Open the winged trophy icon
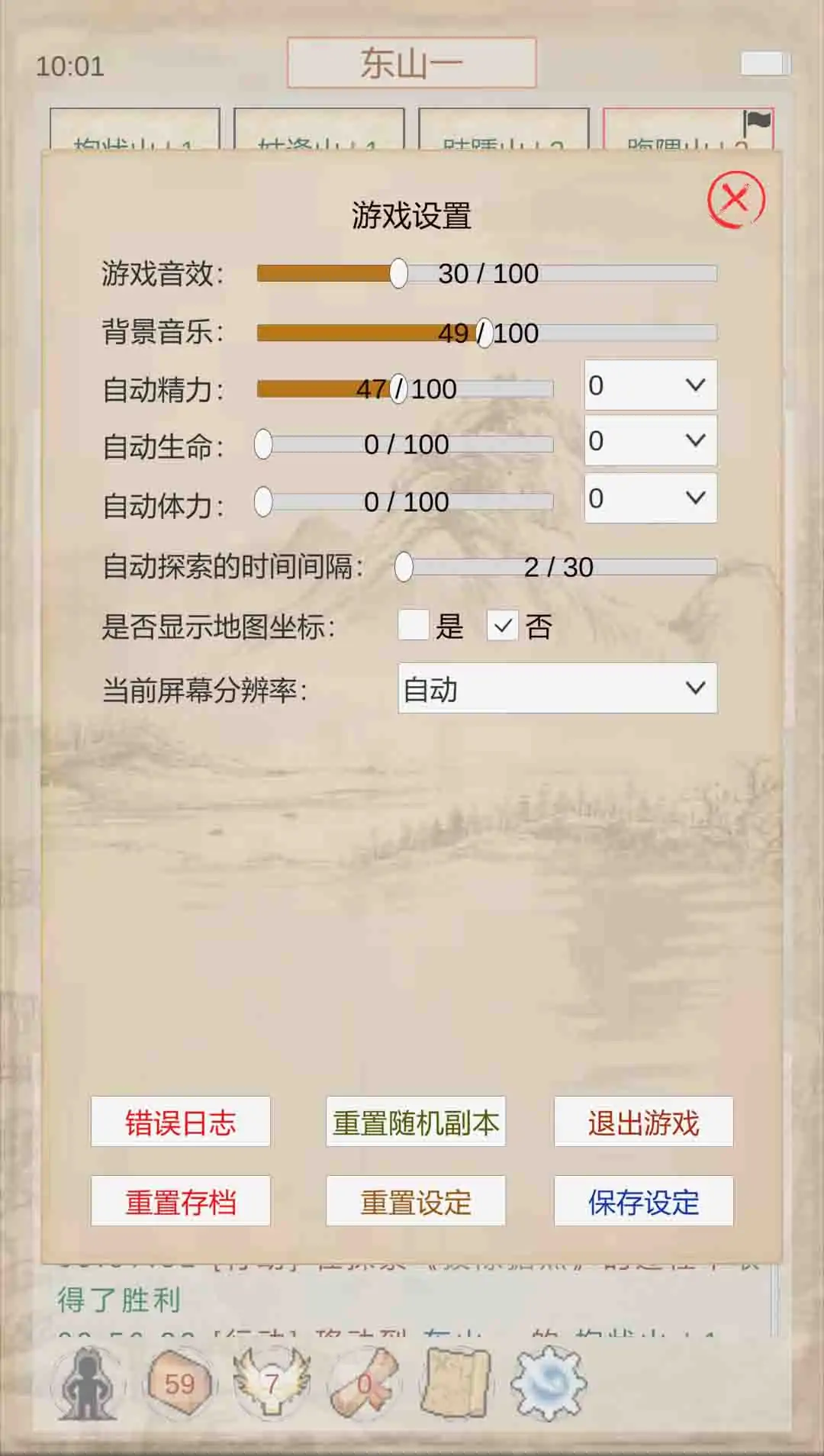Image resolution: width=824 pixels, height=1456 pixels. (x=272, y=1383)
